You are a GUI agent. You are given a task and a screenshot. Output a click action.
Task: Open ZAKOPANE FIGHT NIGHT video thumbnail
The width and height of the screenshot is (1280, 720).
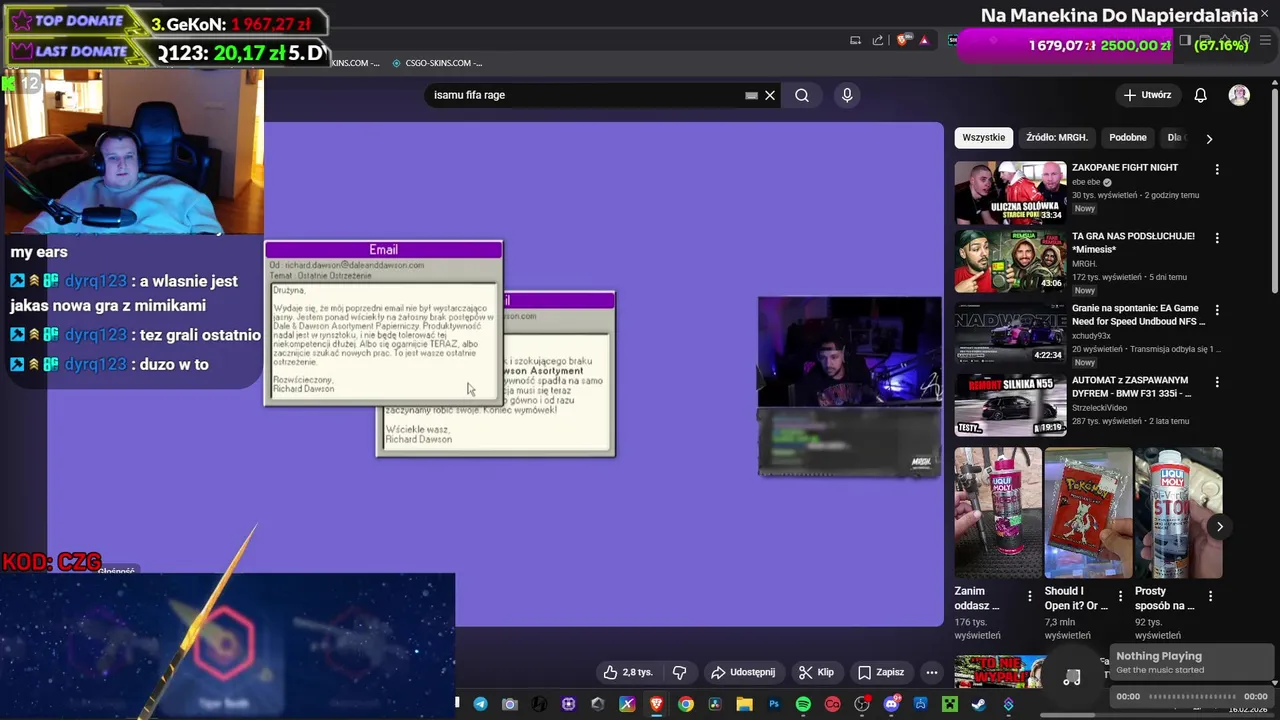(x=1010, y=192)
